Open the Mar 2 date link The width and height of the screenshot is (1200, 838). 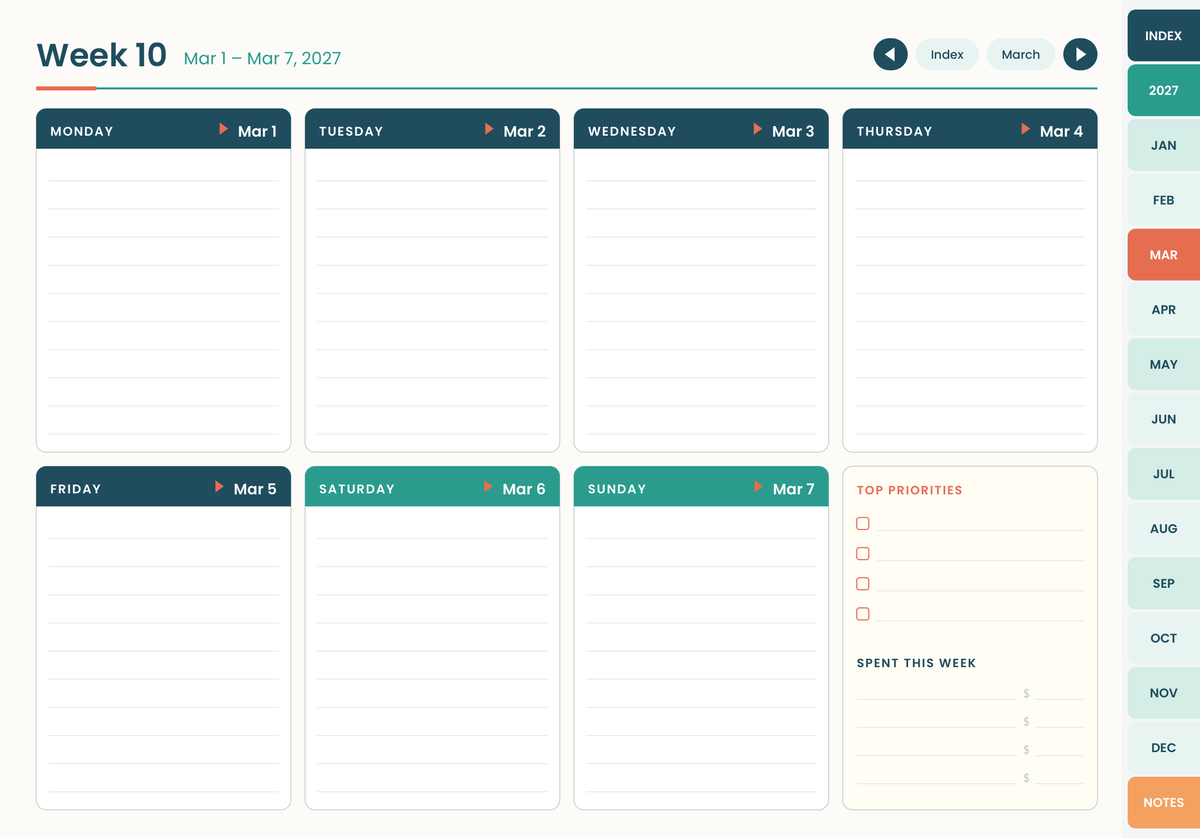click(525, 131)
